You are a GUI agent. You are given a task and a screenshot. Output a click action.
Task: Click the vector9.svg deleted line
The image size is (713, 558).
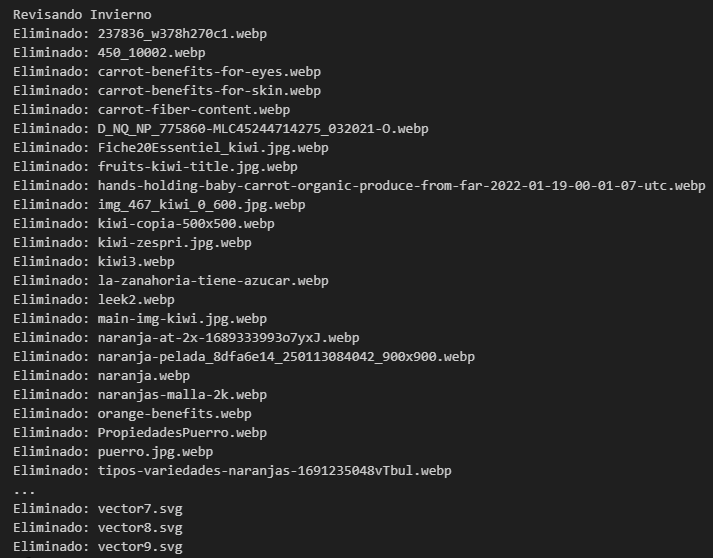pyautogui.click(x=140, y=547)
